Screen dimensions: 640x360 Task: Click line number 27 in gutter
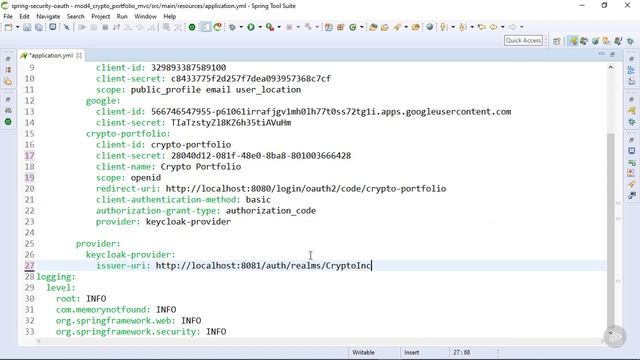(x=29, y=266)
